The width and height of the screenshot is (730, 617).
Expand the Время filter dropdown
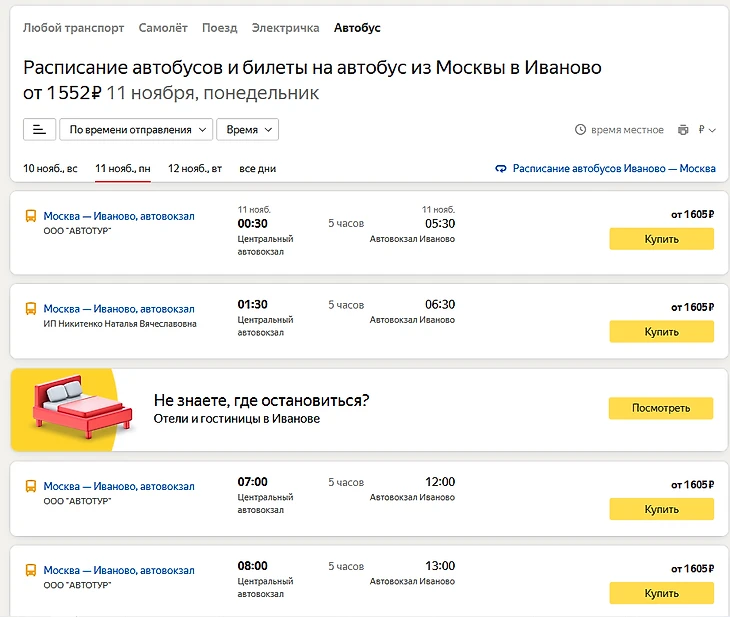247,130
